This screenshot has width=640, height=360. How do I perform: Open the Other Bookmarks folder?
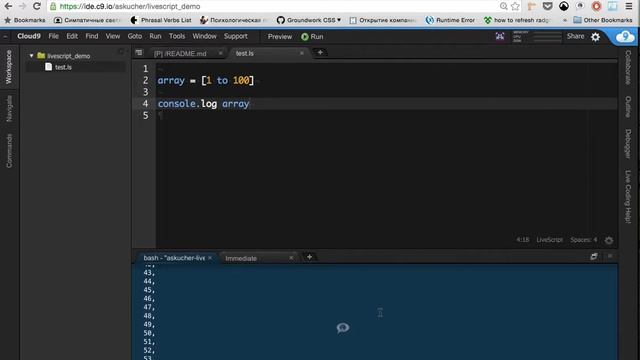(x=603, y=20)
